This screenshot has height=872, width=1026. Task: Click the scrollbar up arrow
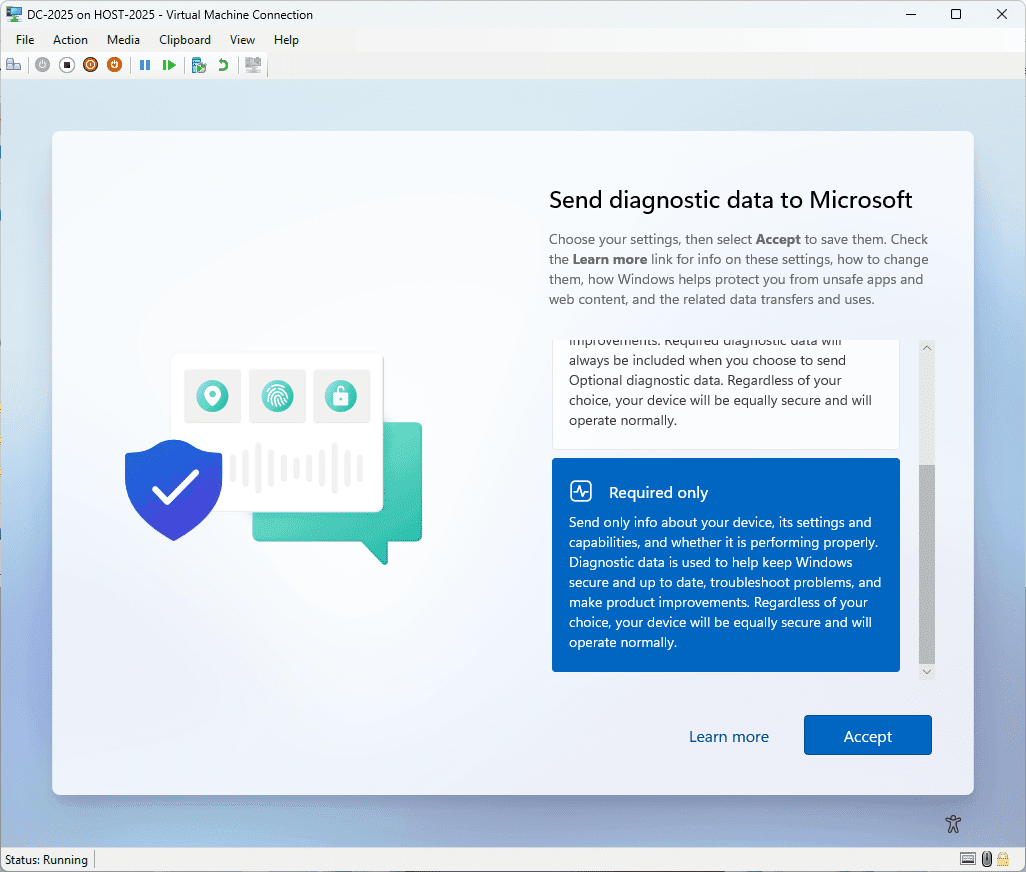tap(926, 347)
